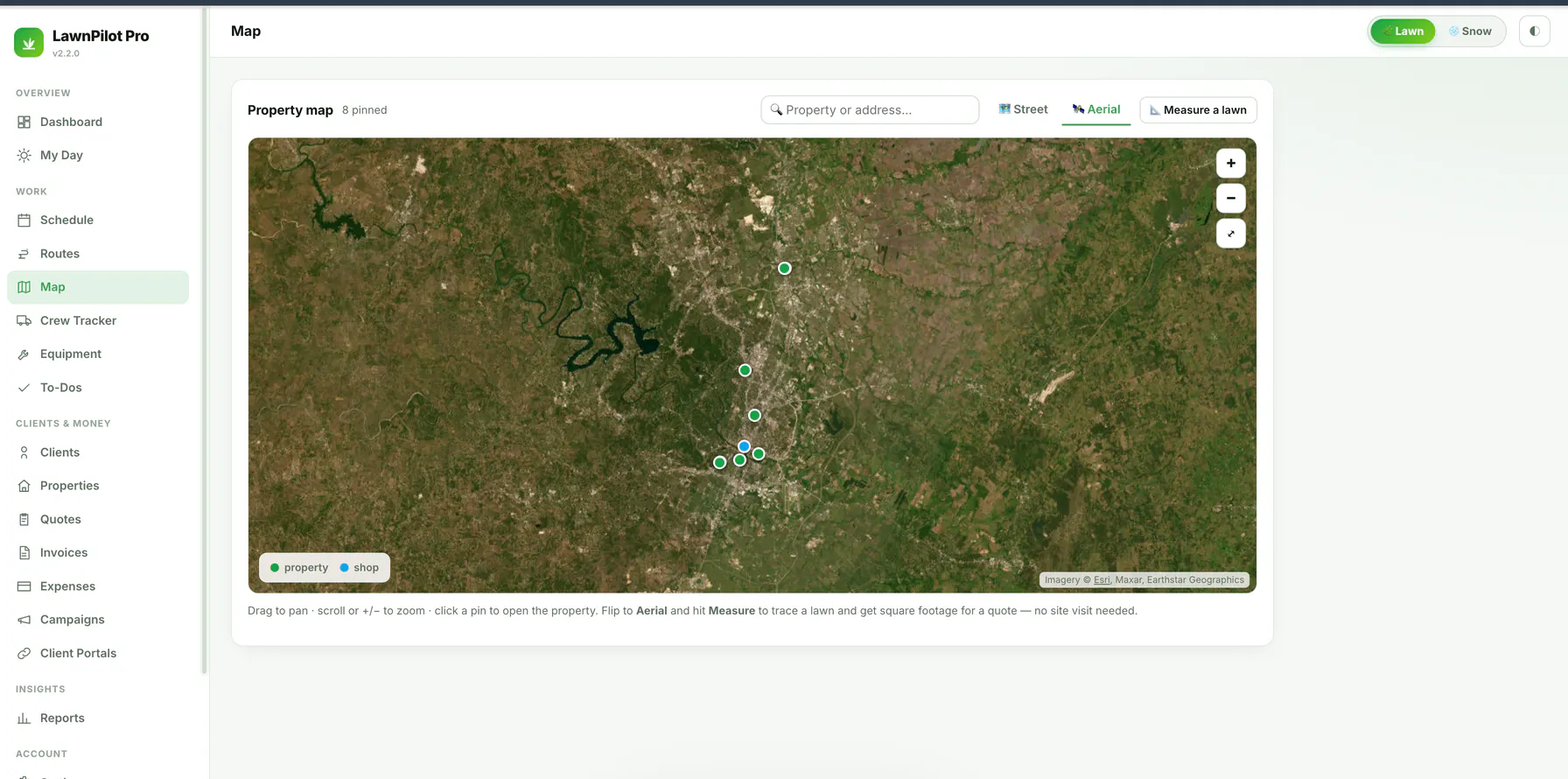1568x779 pixels.
Task: Click the northernmost green property pin
Action: point(785,269)
